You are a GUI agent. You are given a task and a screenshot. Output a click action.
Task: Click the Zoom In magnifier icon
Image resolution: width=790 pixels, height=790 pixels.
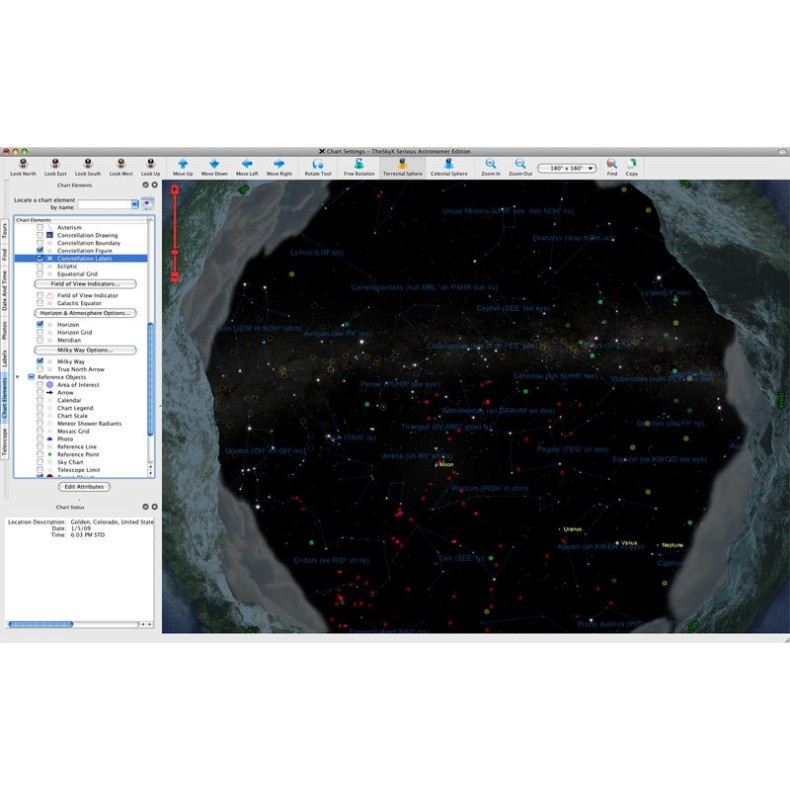[x=491, y=164]
